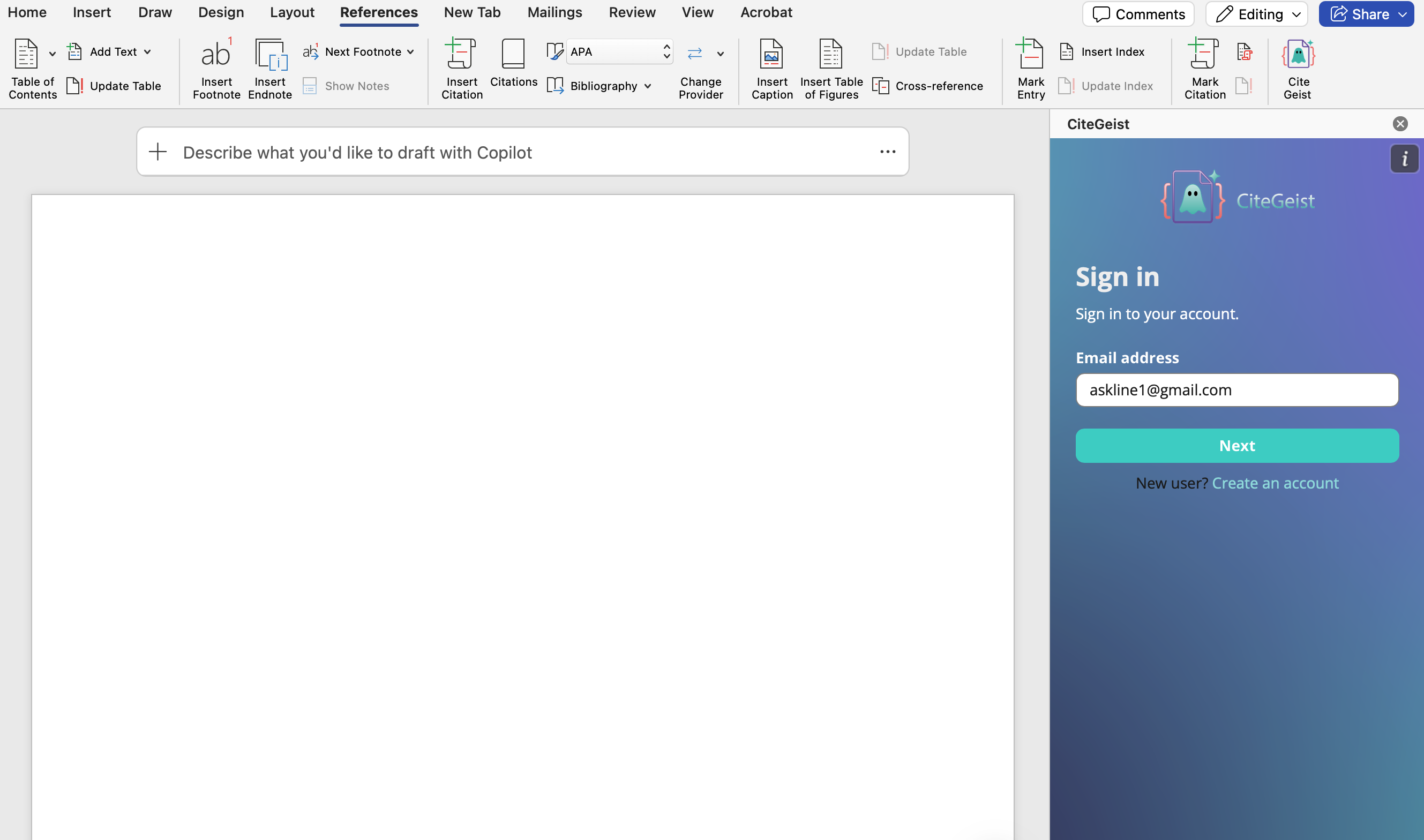
Task: Switch to the Mailings tab
Action: coord(554,12)
